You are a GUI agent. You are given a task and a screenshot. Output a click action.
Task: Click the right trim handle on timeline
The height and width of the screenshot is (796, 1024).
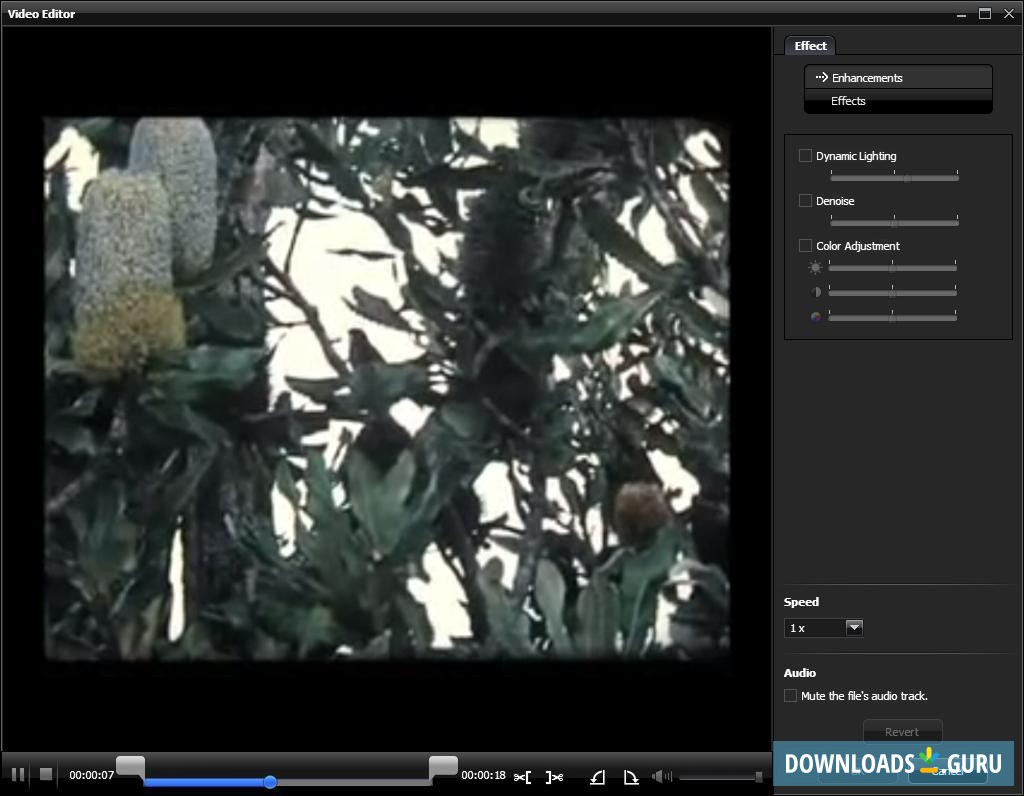(x=443, y=766)
